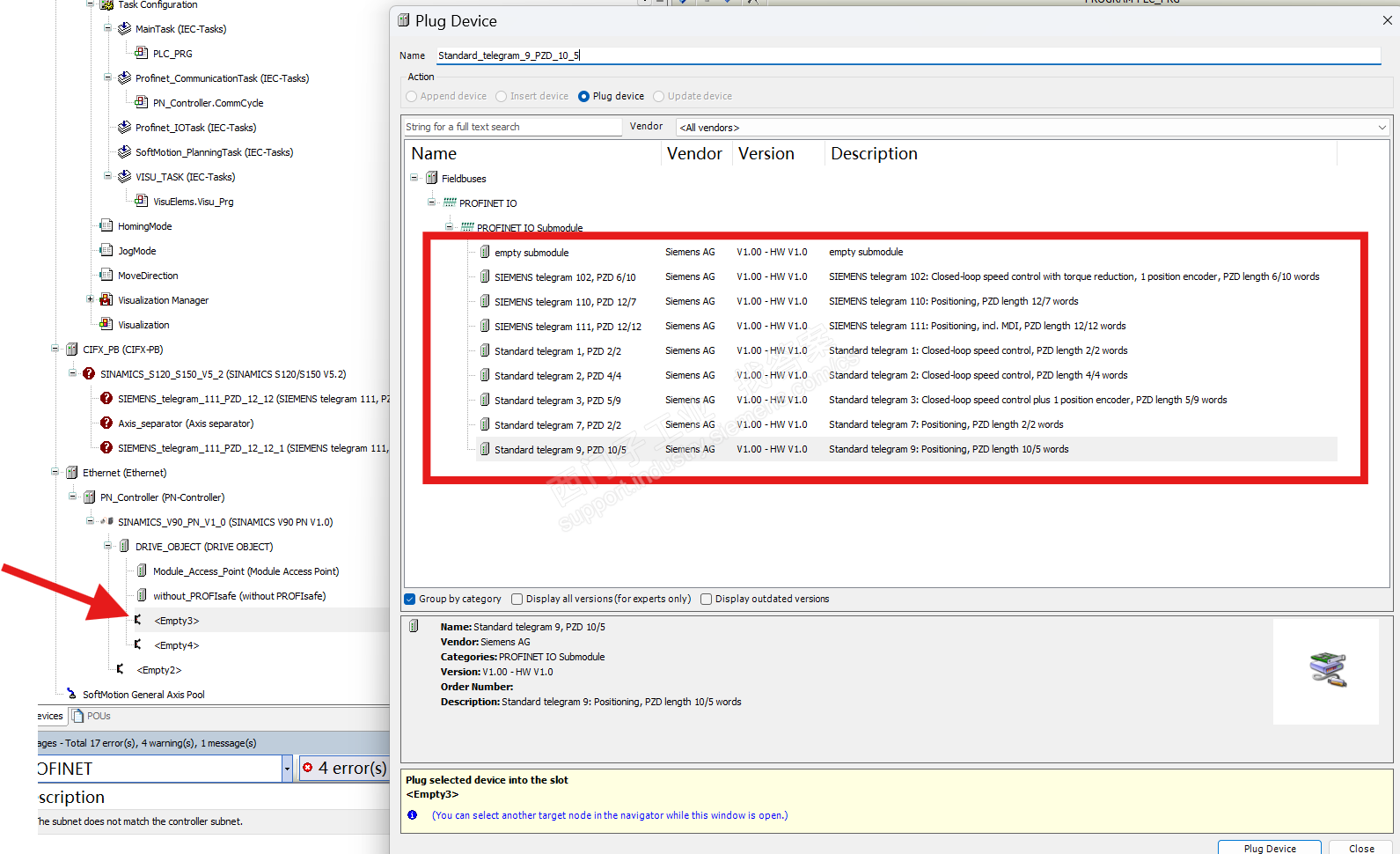Click the CIFX_PB device icon

click(x=71, y=350)
